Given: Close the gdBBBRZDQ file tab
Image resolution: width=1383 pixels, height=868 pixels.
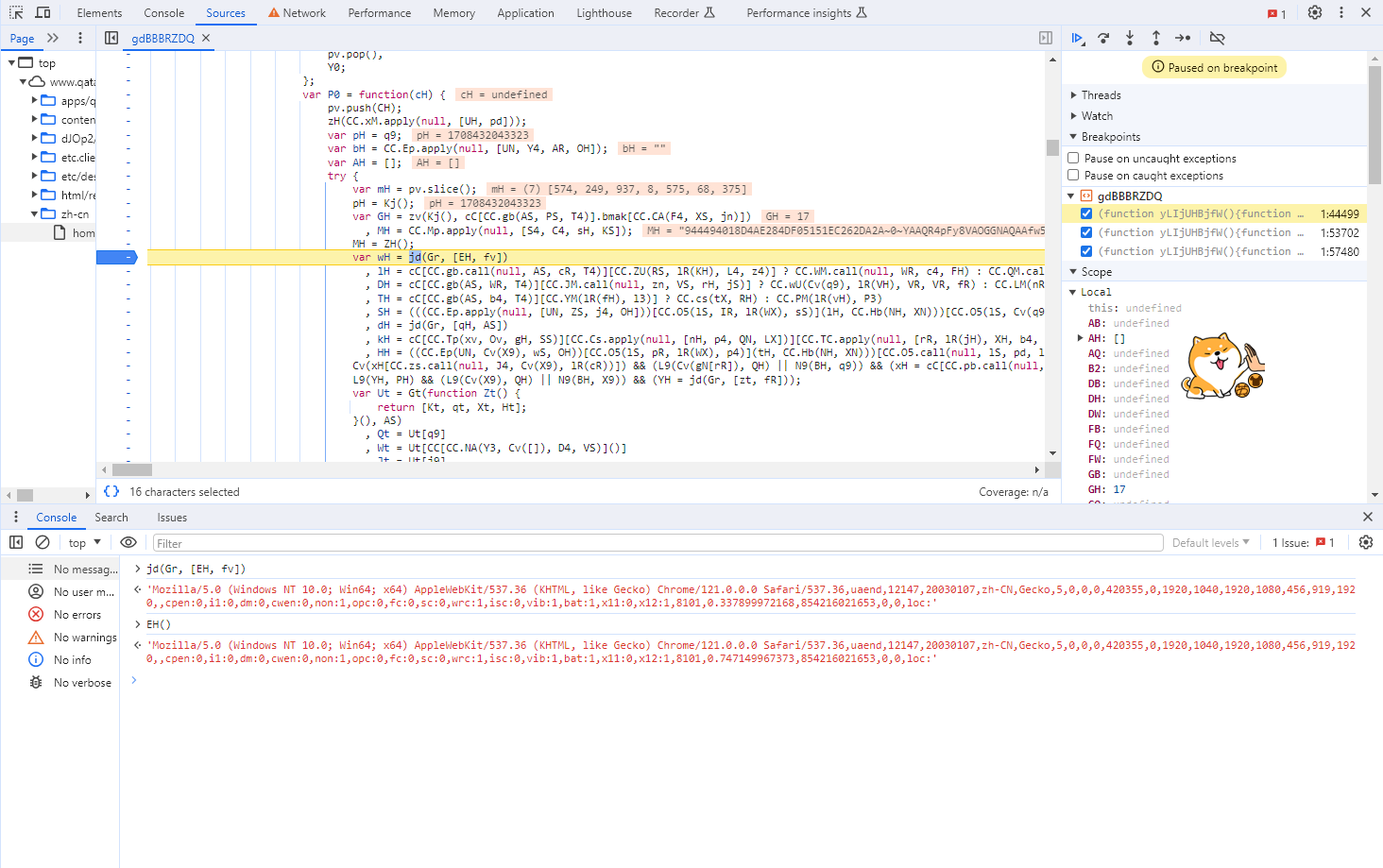Looking at the screenshot, I should coord(206,38).
